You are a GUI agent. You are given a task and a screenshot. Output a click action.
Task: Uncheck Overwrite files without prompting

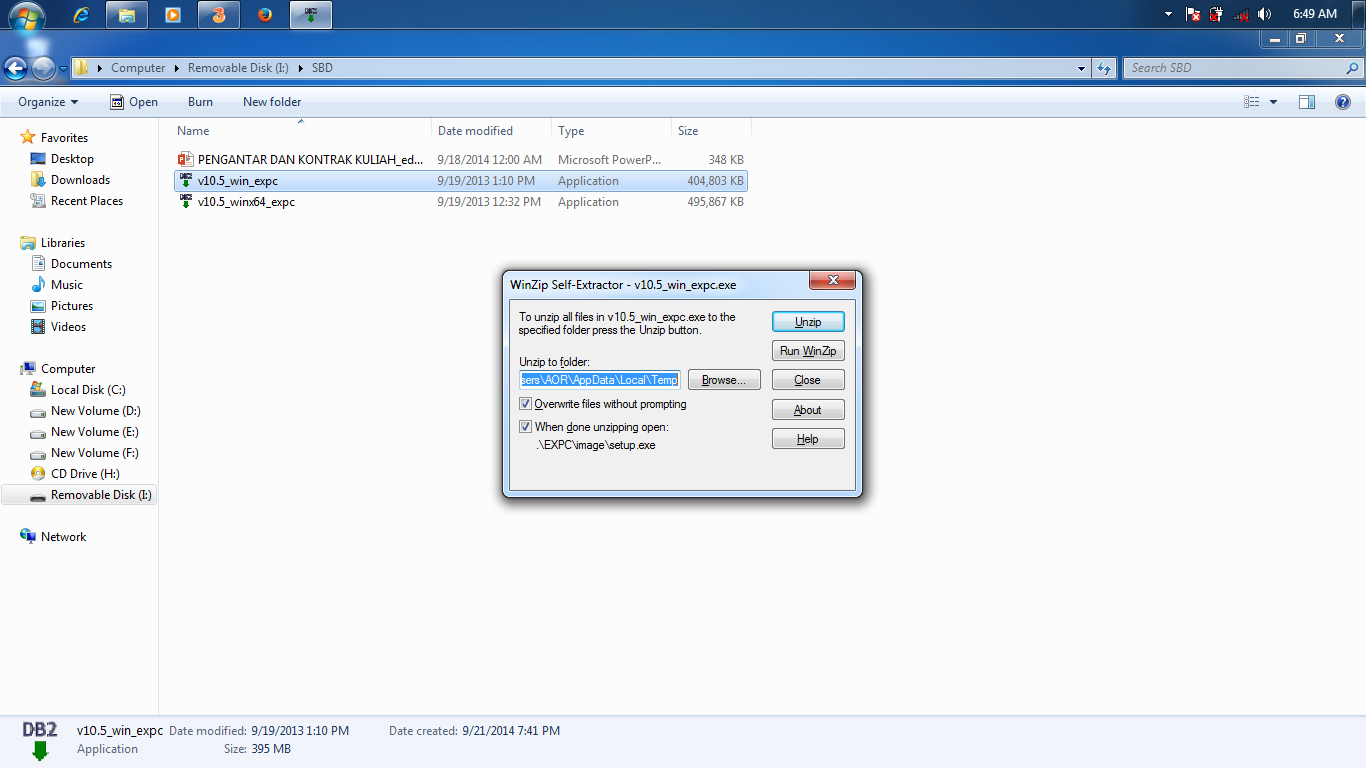(525, 405)
